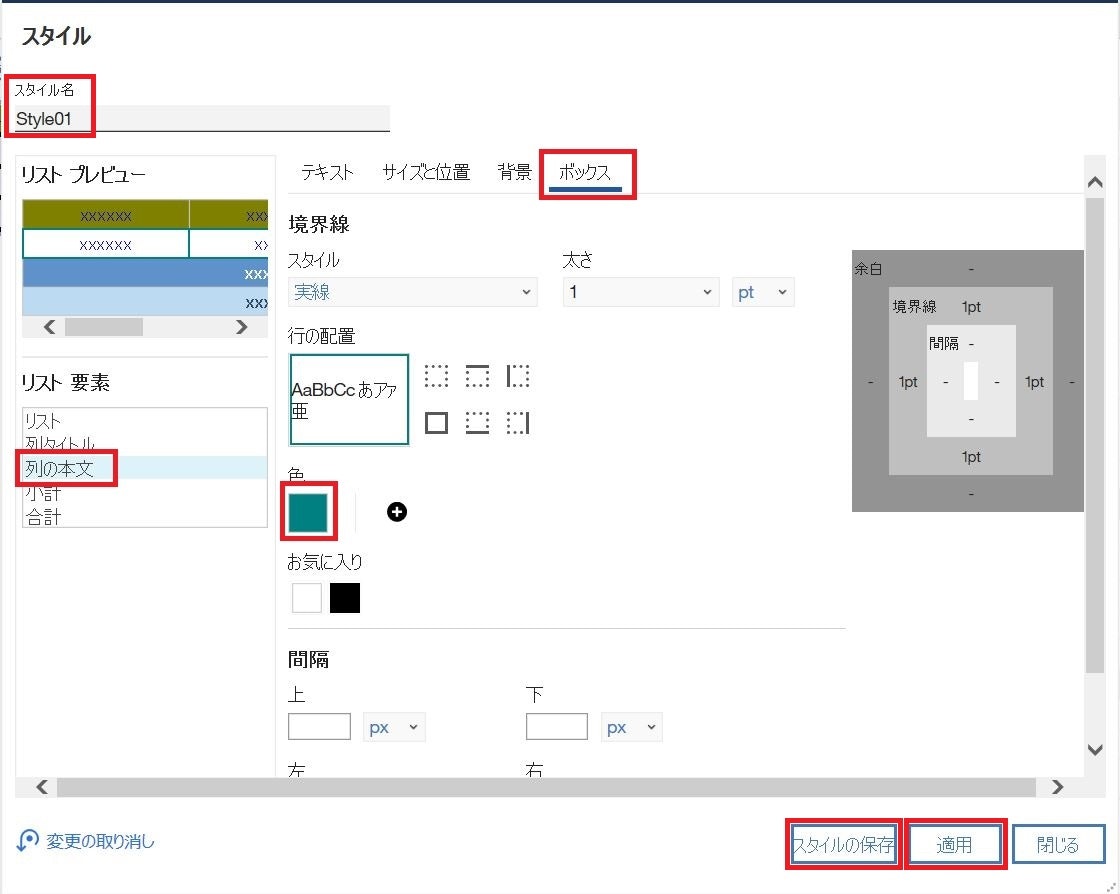Click the AaBbCc border preview box

(349, 399)
